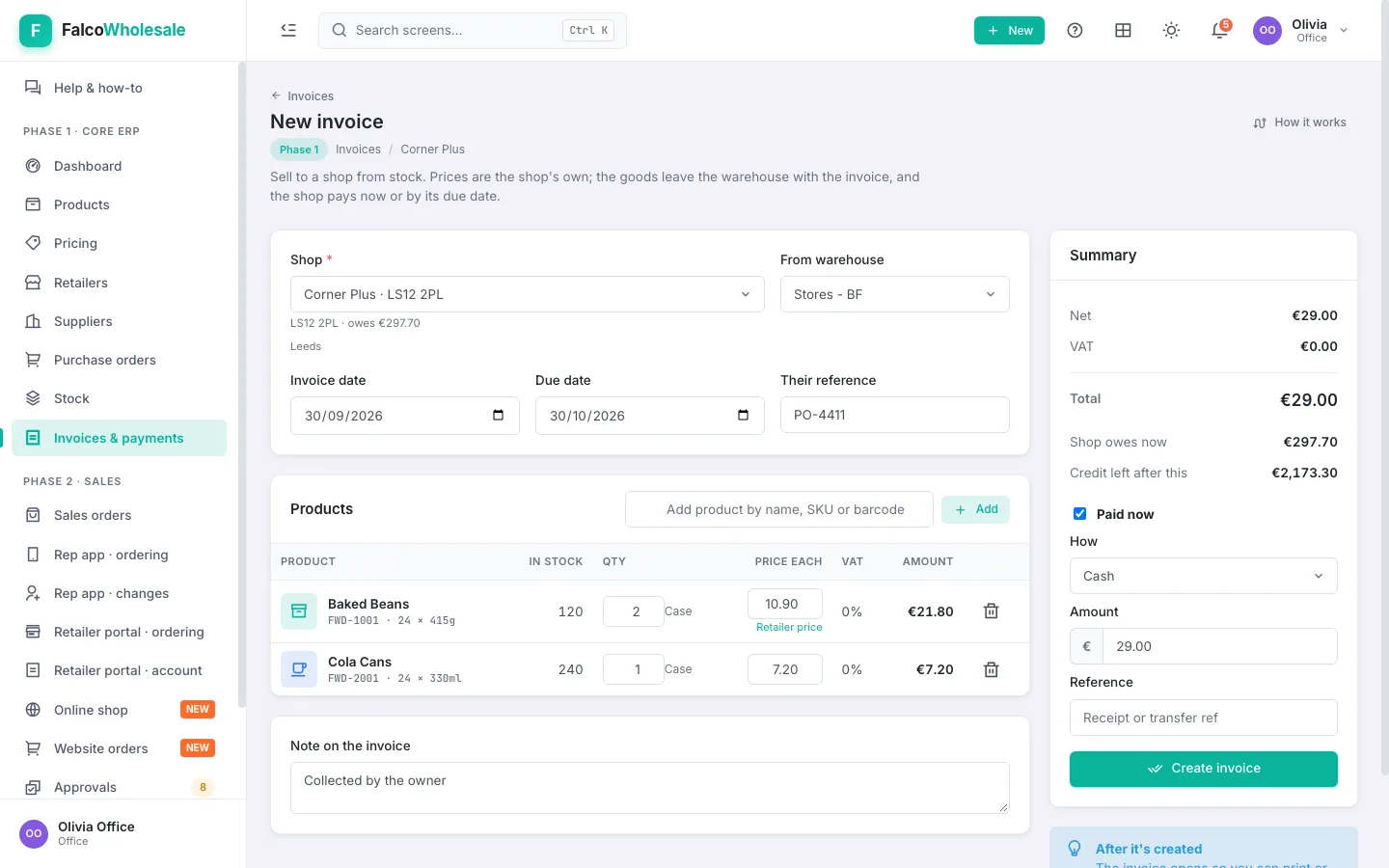Image resolution: width=1389 pixels, height=868 pixels.
Task: Click the Cola Cans quantity field
Action: [634, 669]
